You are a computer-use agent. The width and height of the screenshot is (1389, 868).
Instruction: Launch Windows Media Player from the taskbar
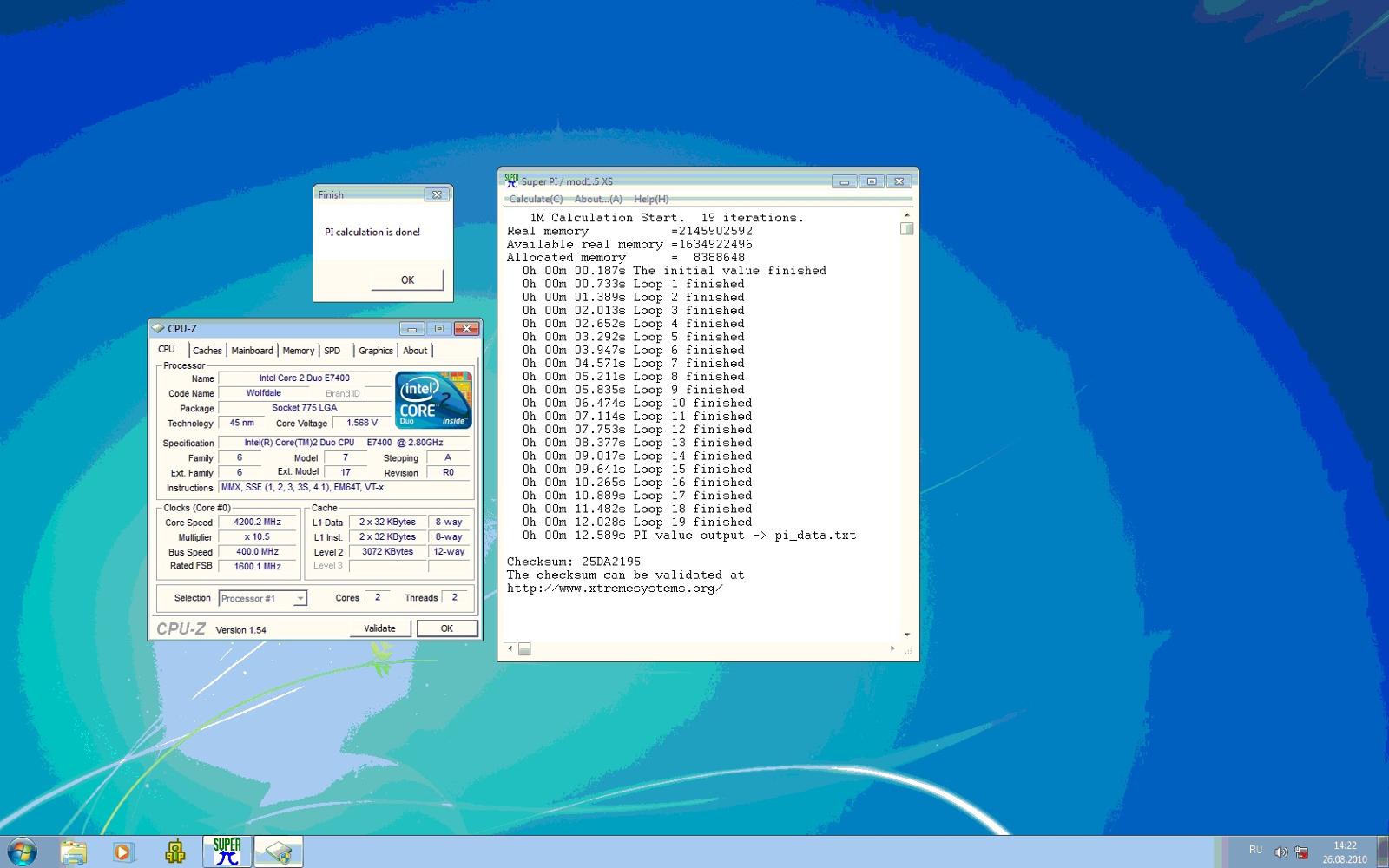point(123,852)
